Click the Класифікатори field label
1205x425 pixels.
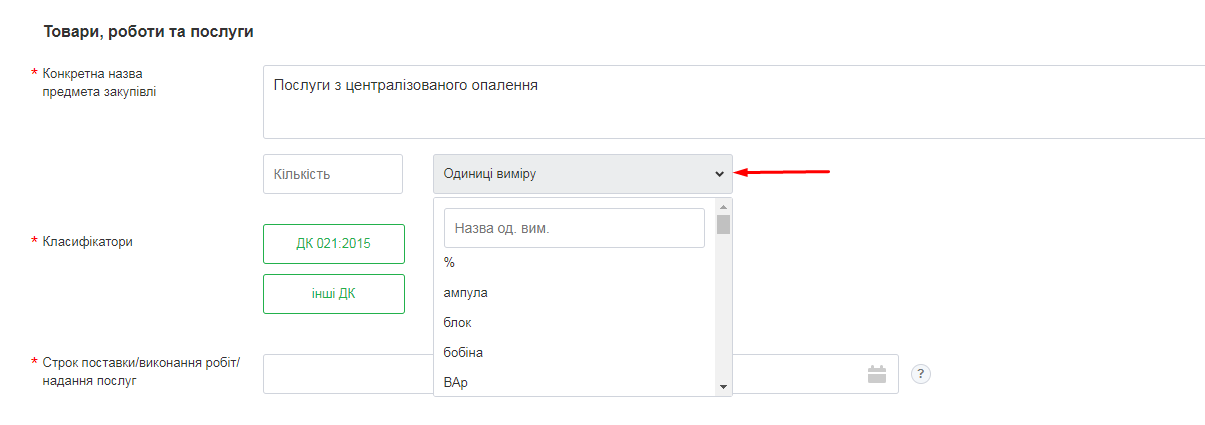pyautogui.click(x=88, y=241)
